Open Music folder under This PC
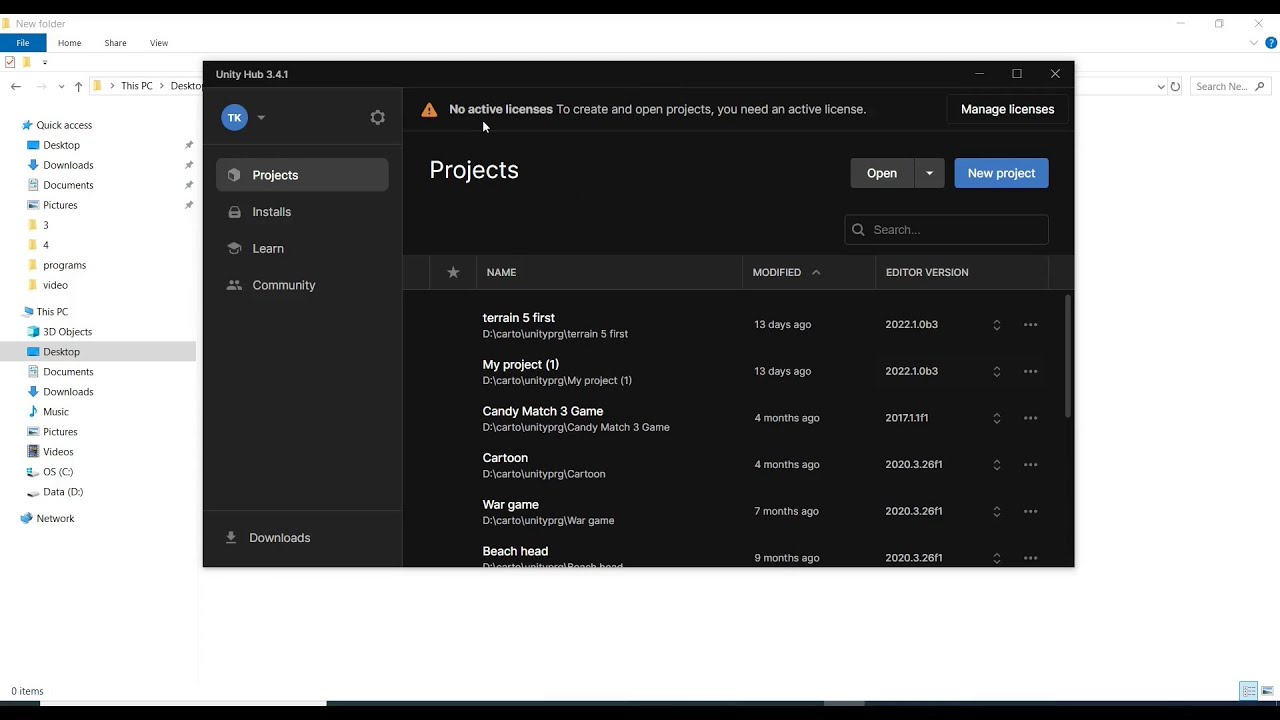The height and width of the screenshot is (720, 1280). (55, 412)
